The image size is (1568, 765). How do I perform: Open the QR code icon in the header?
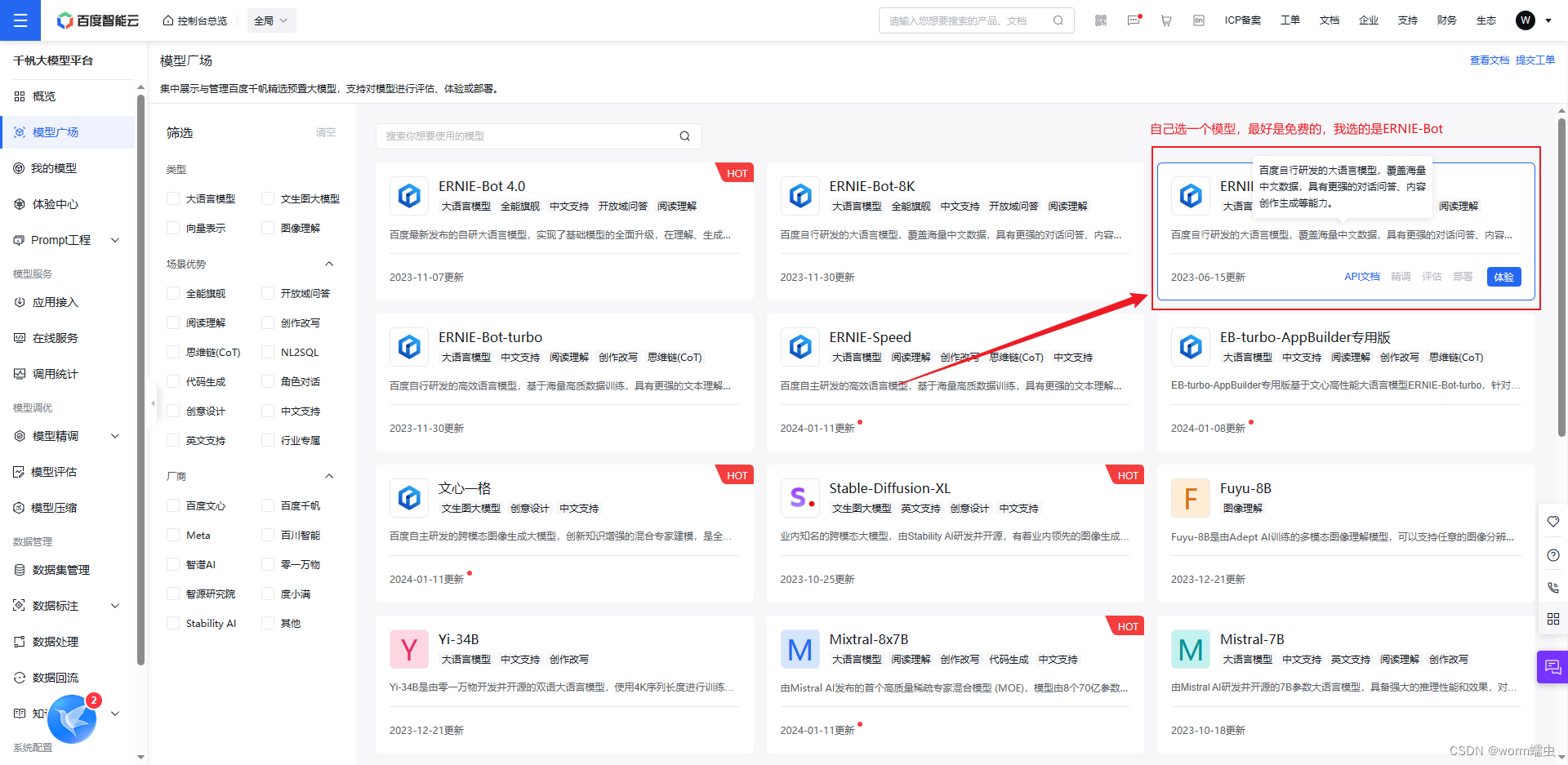pos(1101,20)
